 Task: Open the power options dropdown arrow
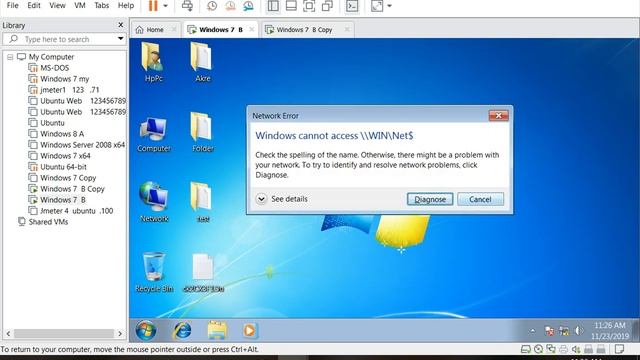(165, 6)
